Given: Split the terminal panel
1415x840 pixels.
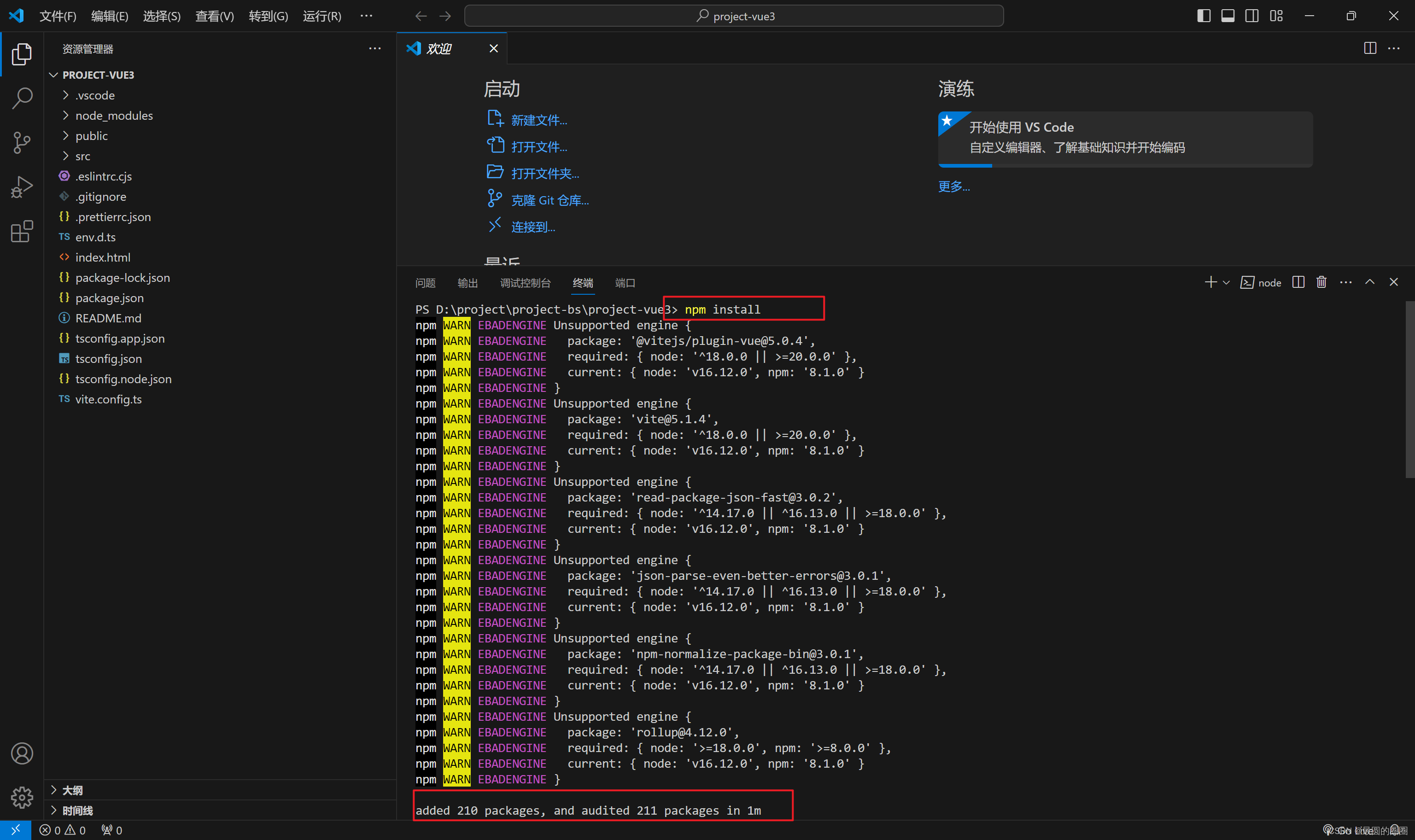Looking at the screenshot, I should pyautogui.click(x=1298, y=282).
